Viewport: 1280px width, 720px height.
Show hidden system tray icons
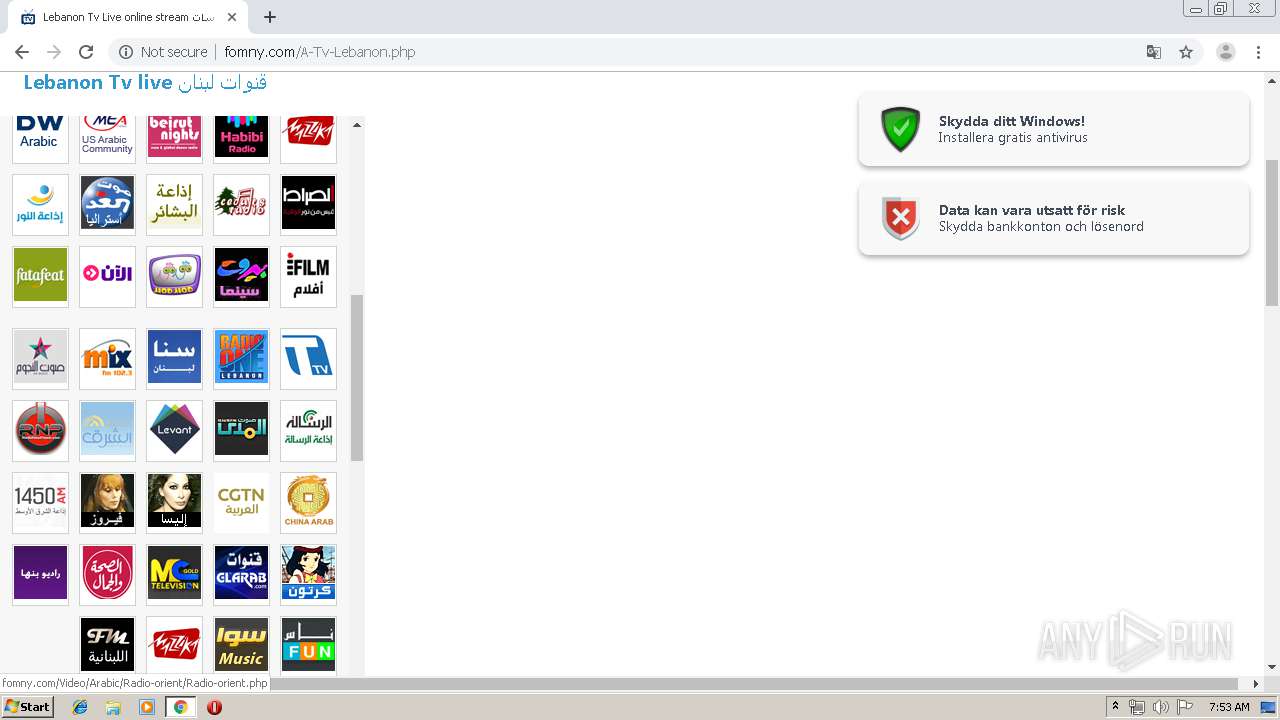(1116, 707)
